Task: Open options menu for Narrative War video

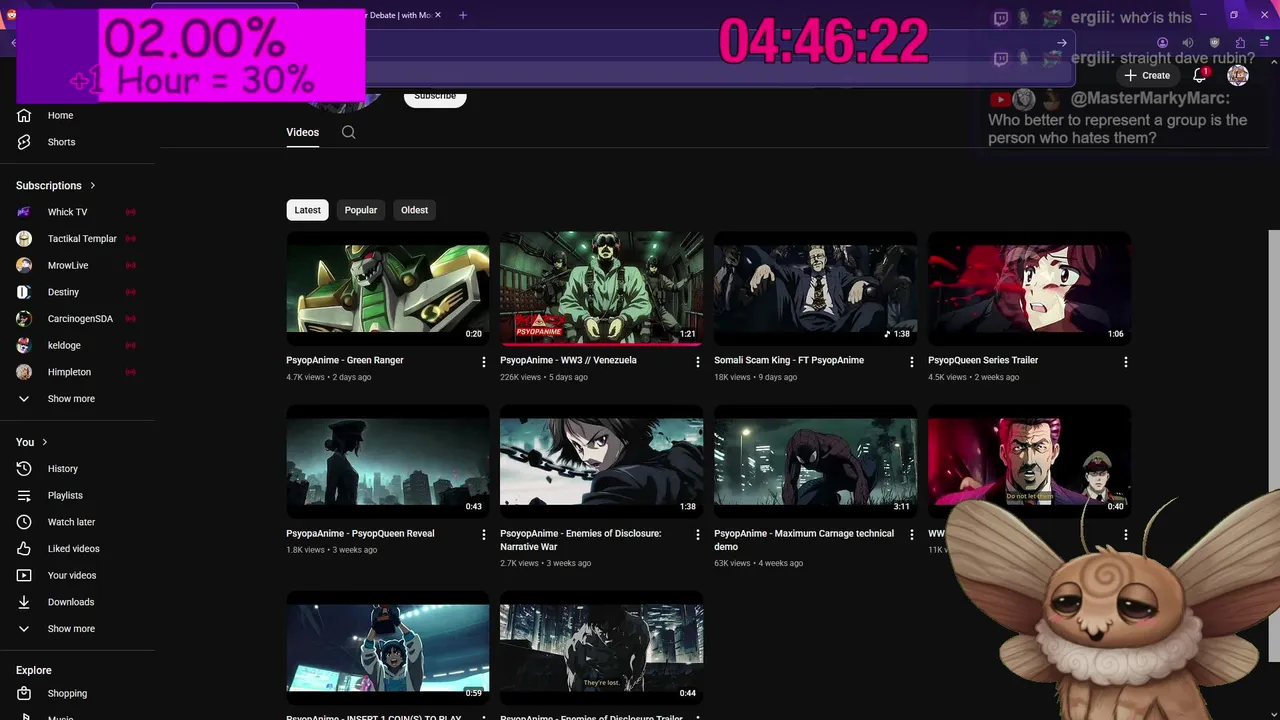Action: pyautogui.click(x=698, y=535)
